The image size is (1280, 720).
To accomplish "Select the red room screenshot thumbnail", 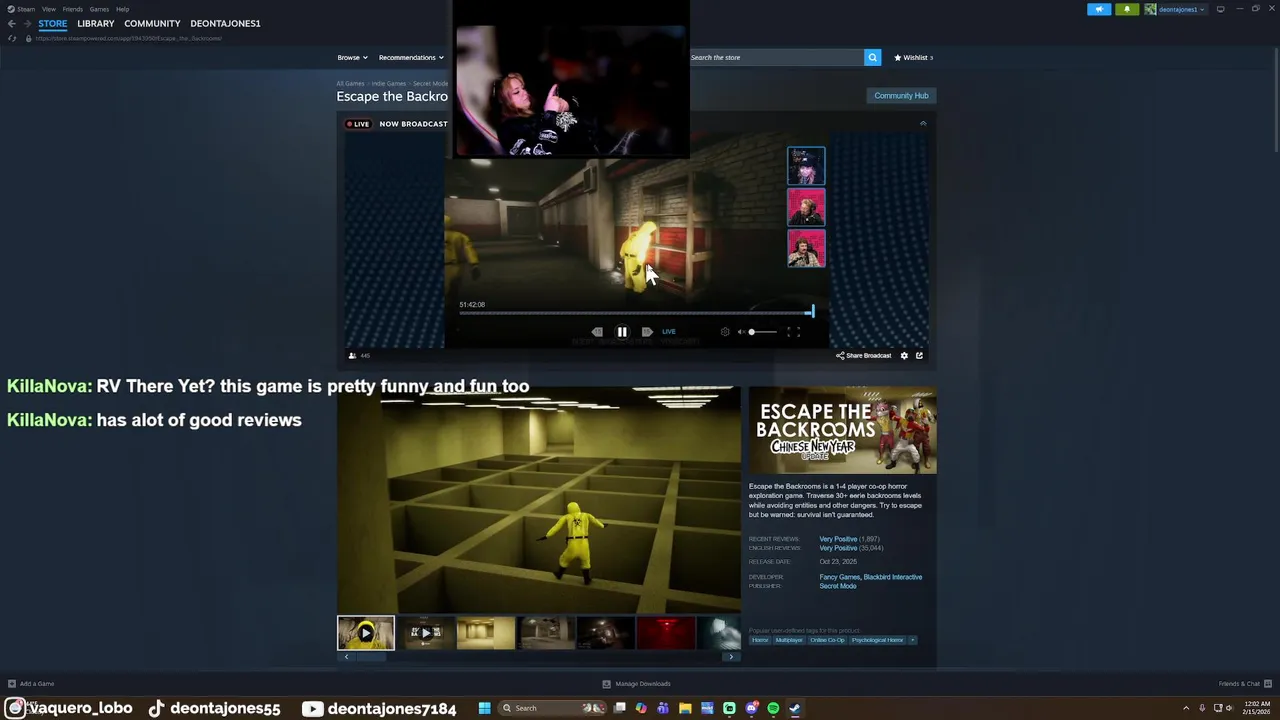I will 666,633.
